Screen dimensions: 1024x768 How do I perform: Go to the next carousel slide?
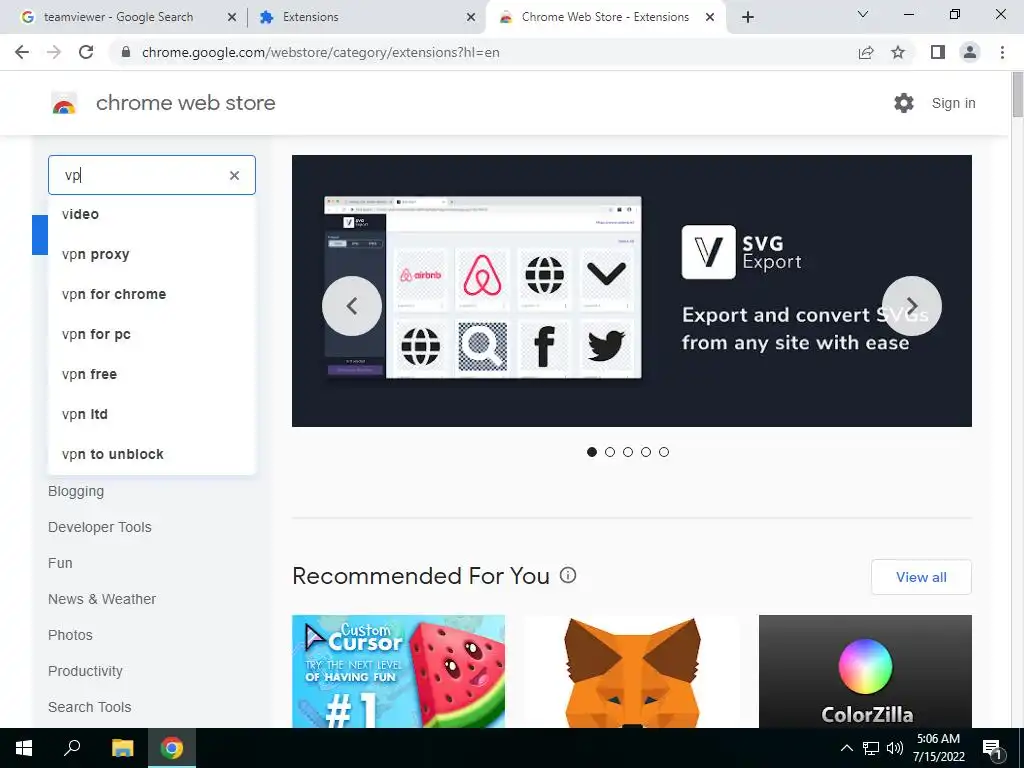912,306
